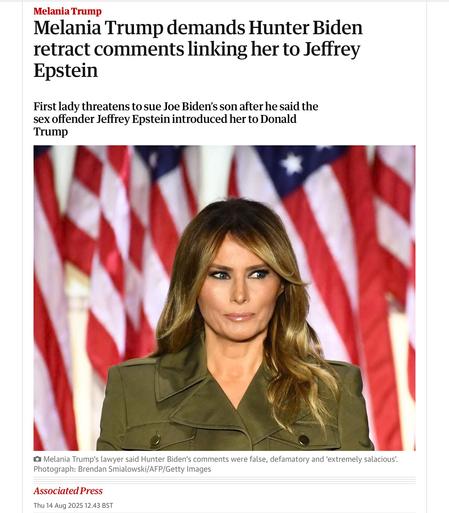Click the Brendan Smialowski/AFP/Getty Images photo credit

pyautogui.click(x=144, y=469)
